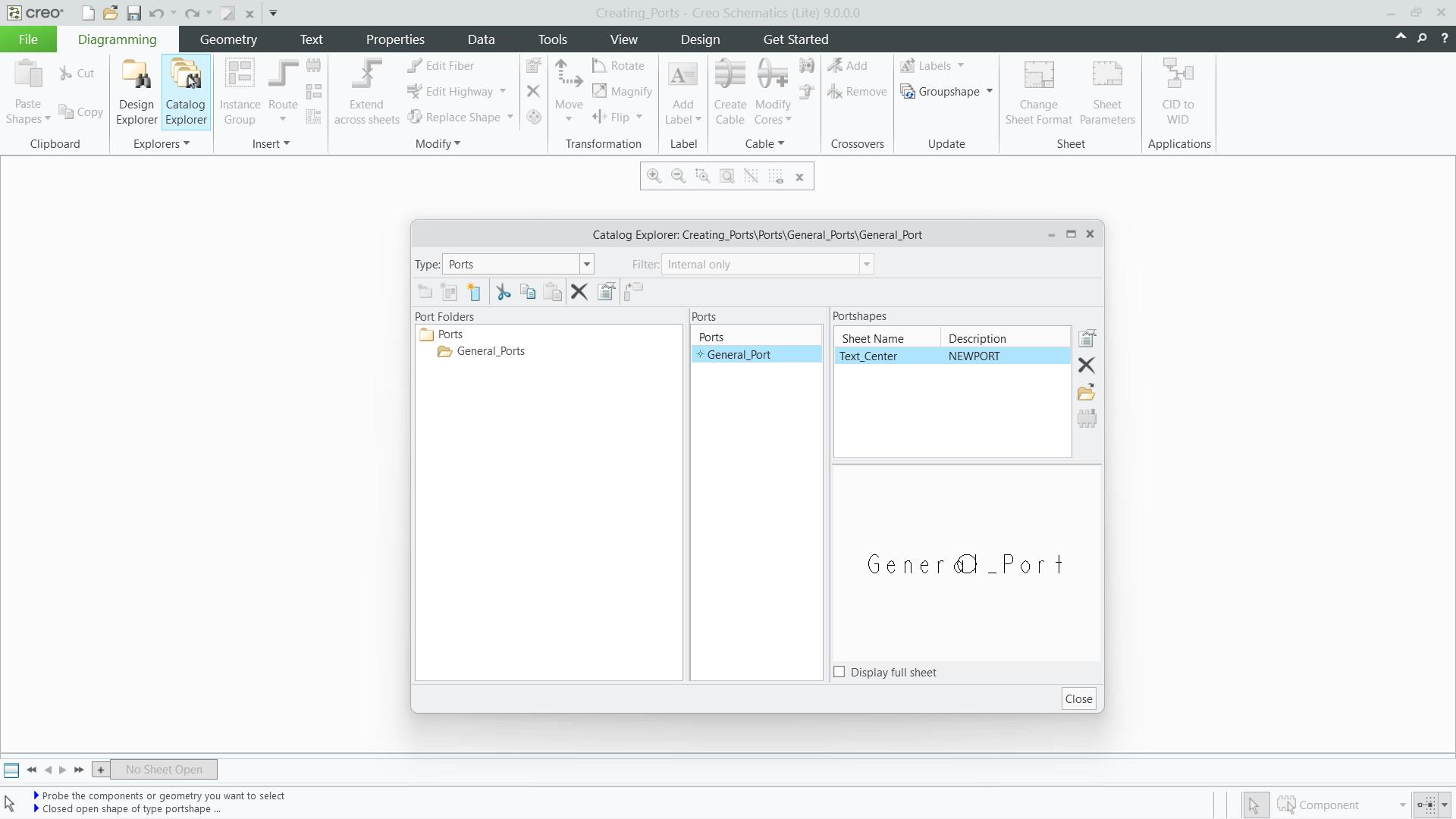Screen dimensions: 1456x819
Task: Enable Display full sheet checkbox
Action: pyautogui.click(x=839, y=672)
